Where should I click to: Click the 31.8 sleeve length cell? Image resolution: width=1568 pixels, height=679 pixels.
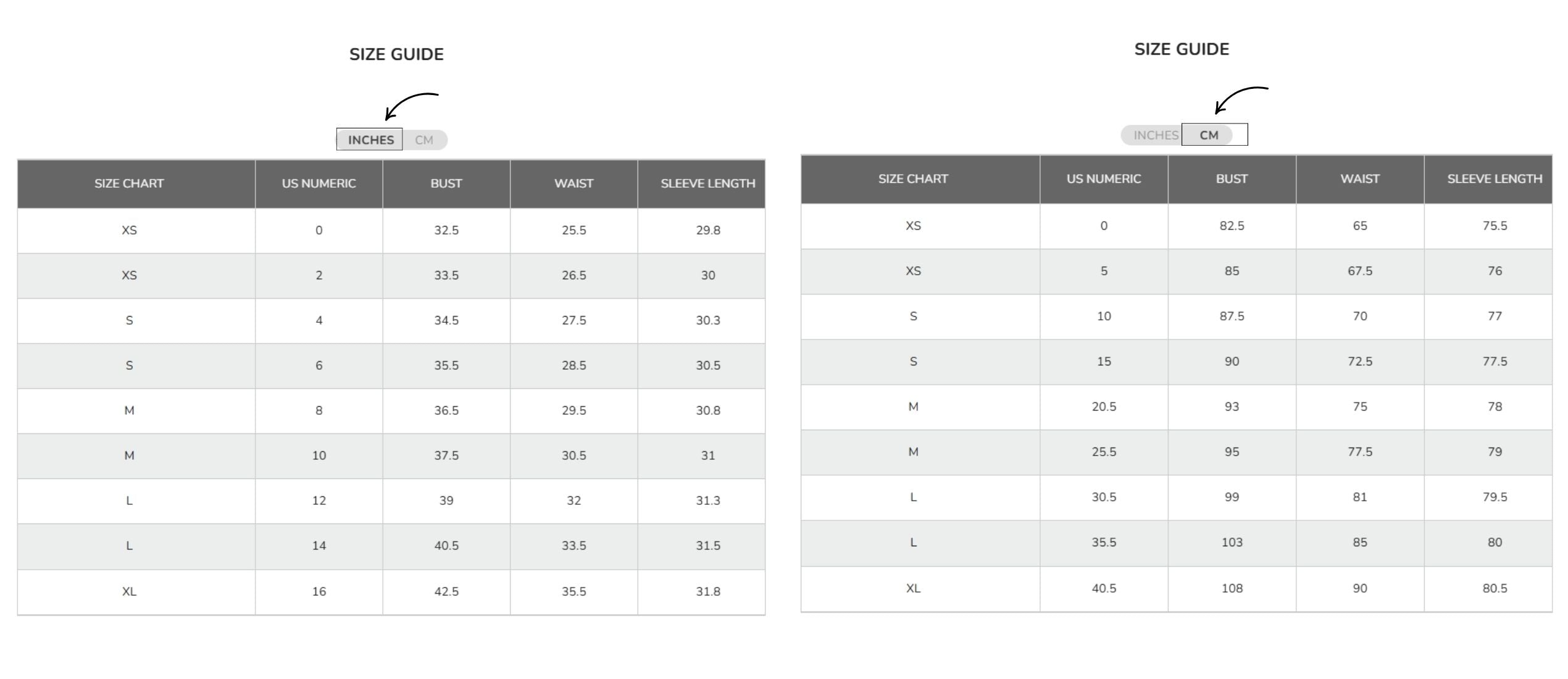coord(707,591)
